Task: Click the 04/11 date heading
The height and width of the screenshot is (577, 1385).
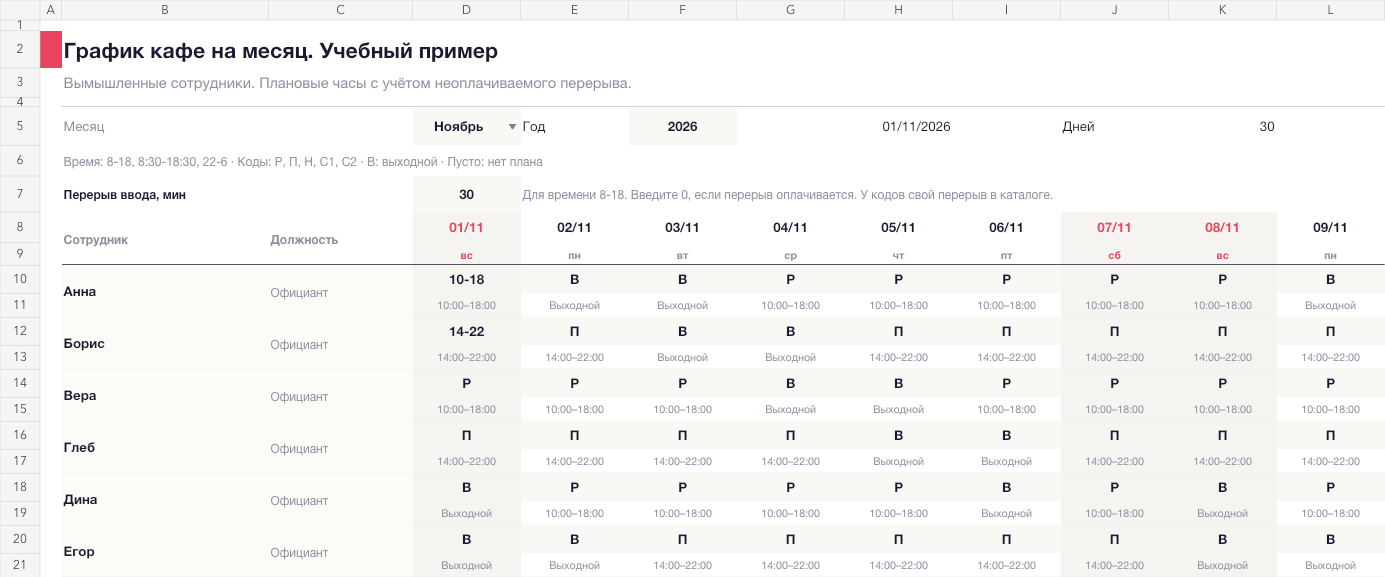Action: coord(790,228)
